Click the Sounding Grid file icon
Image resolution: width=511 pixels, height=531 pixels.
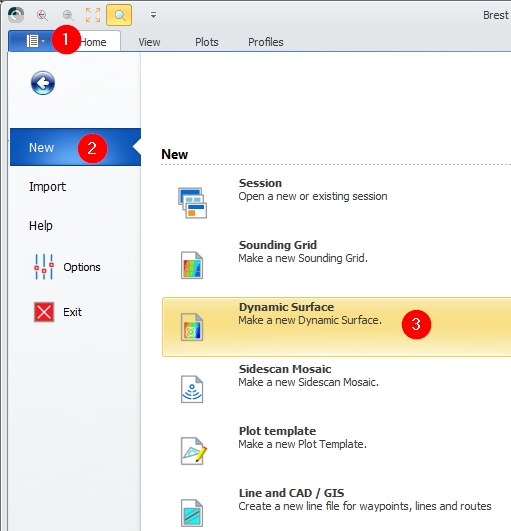pyautogui.click(x=192, y=265)
